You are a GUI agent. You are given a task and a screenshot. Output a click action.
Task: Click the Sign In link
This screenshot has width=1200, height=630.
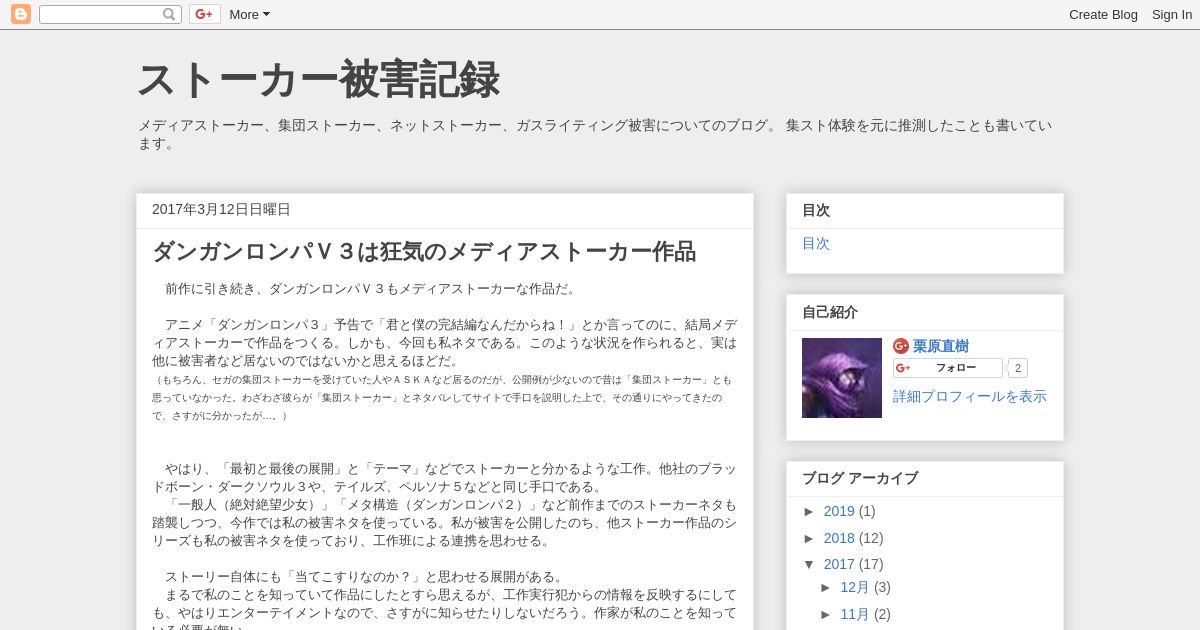tap(1172, 14)
